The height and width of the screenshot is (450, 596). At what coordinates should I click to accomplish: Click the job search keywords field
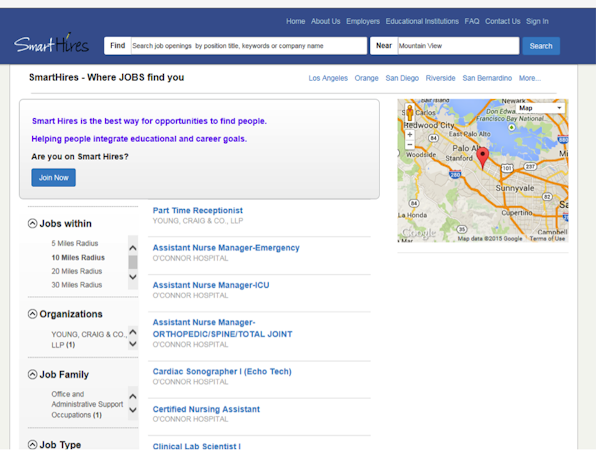249,46
